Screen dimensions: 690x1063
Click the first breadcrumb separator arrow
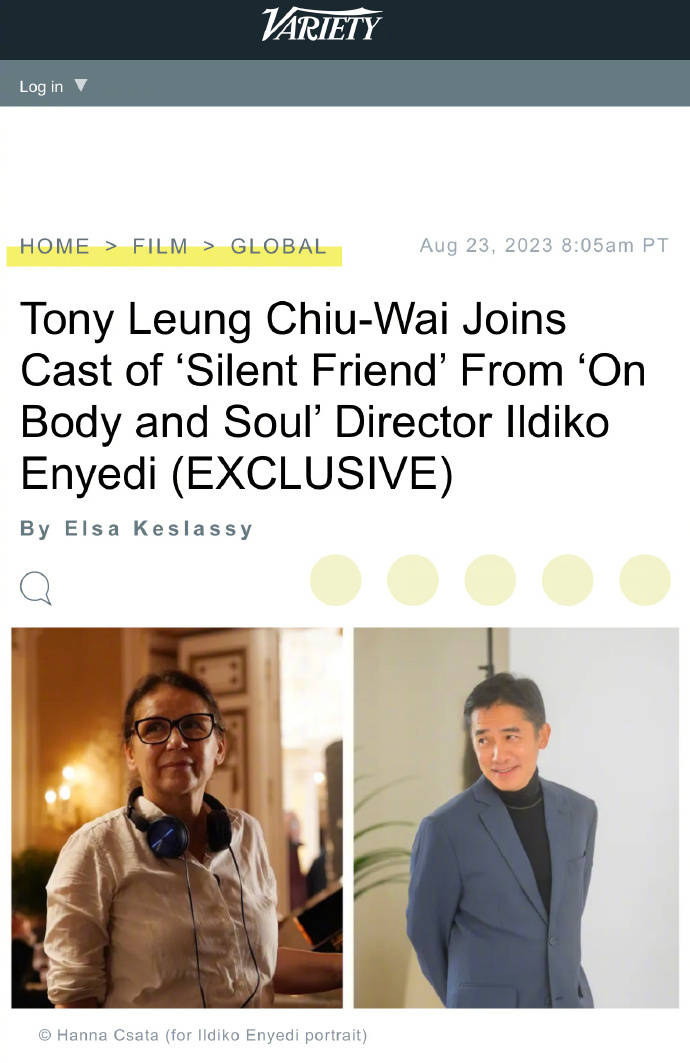coord(111,246)
